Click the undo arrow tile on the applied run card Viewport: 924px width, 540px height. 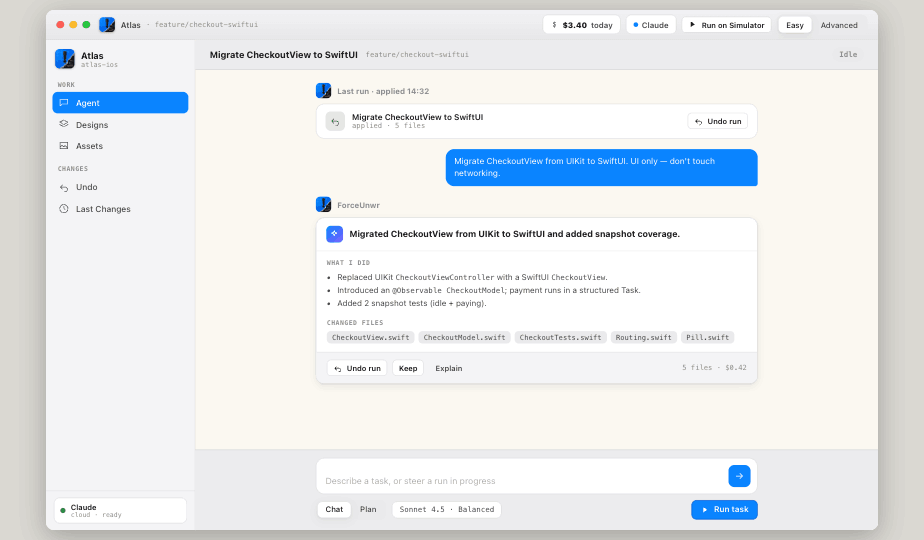click(335, 121)
